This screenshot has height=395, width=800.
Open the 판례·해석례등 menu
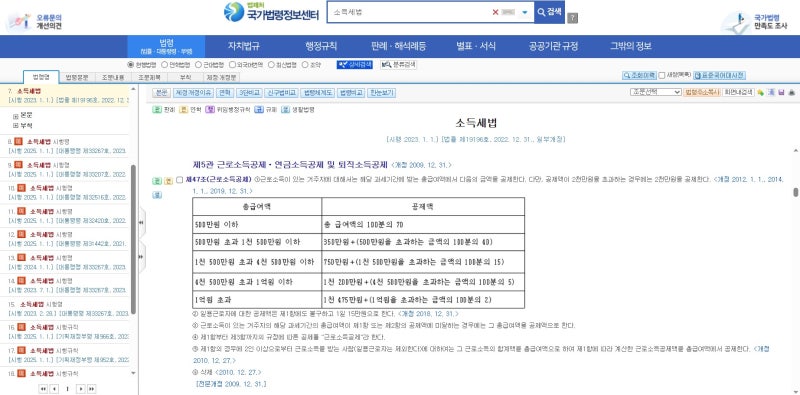(398, 46)
